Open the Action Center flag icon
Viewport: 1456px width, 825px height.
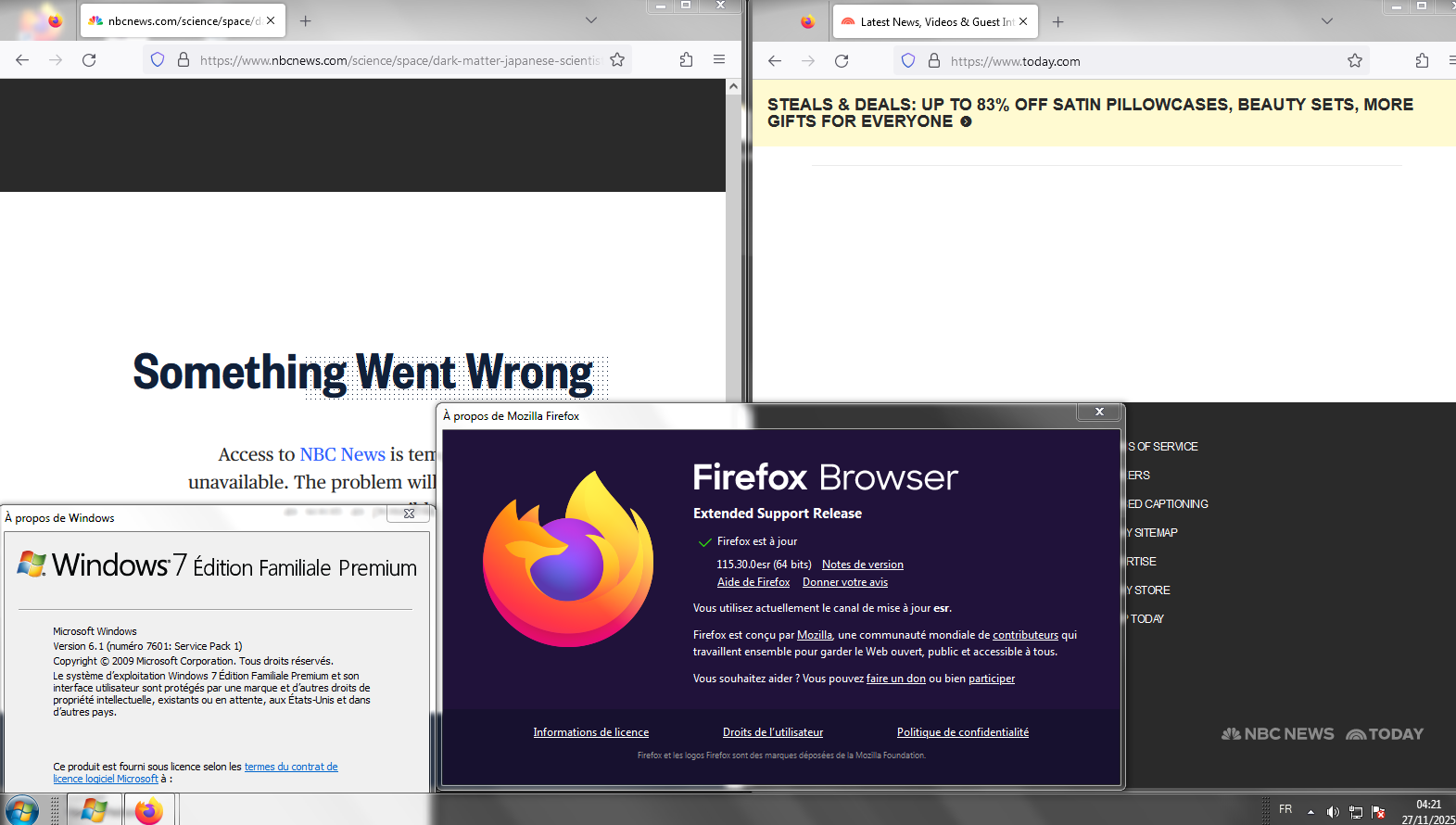click(1379, 812)
